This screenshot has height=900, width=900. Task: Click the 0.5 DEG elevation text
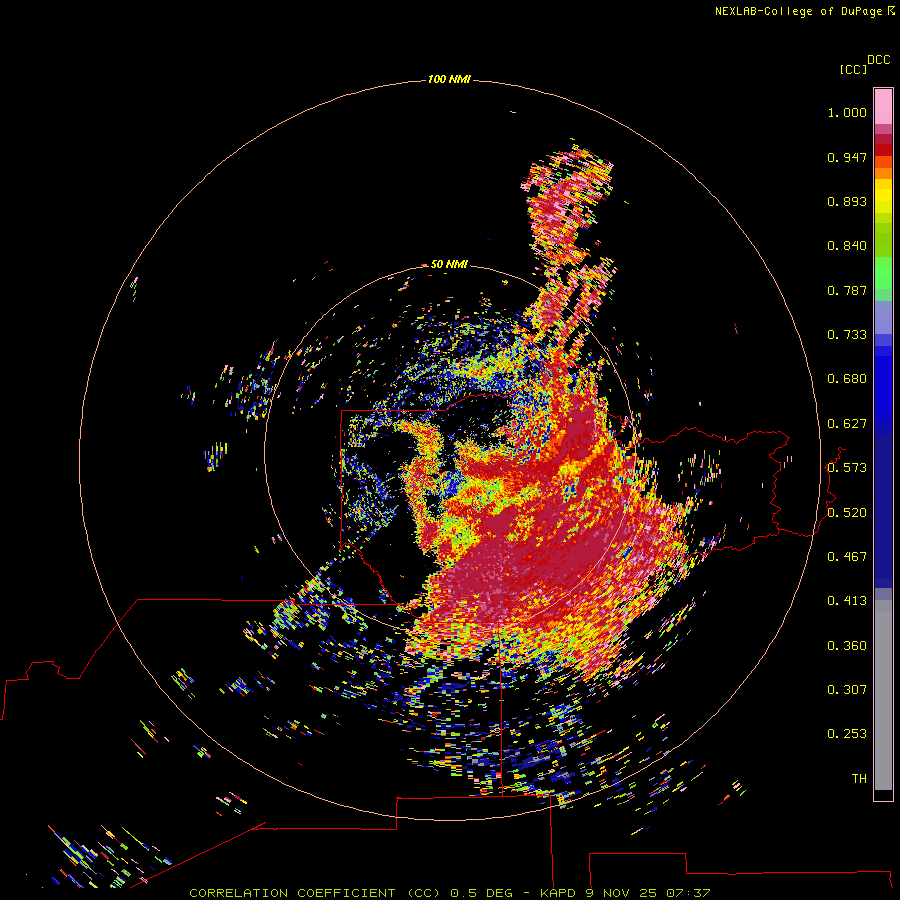pyautogui.click(x=481, y=893)
